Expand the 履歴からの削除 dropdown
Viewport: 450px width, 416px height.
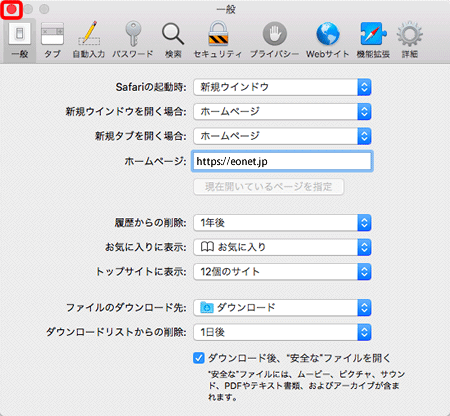282,223
